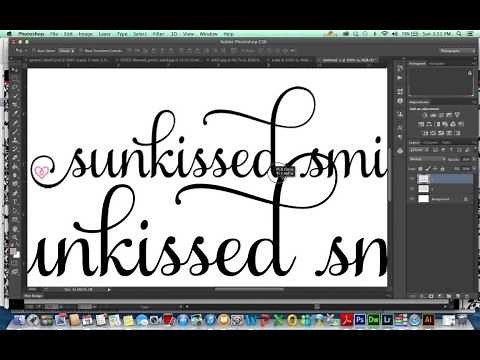This screenshot has height=360, width=480.
Task: Toggle lock all in Layers panel
Action: pyautogui.click(x=442, y=169)
